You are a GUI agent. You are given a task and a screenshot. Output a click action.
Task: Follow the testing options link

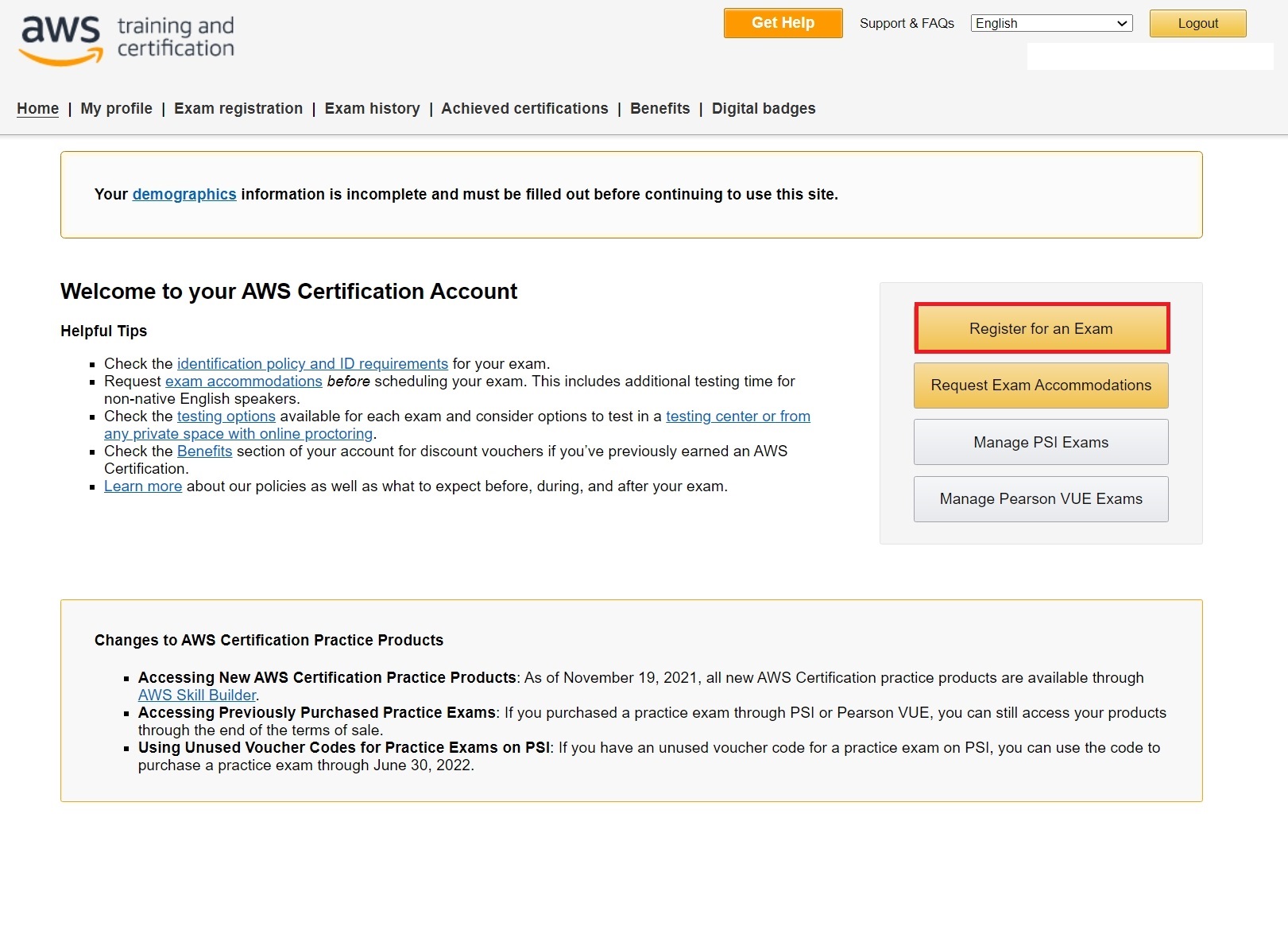(226, 417)
